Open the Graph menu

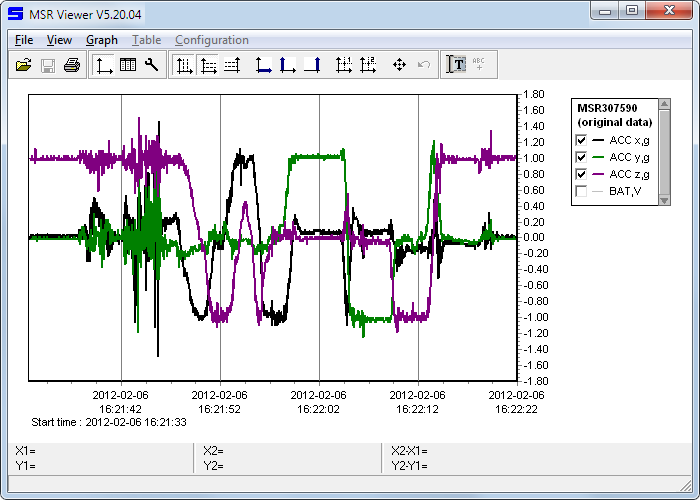[x=101, y=40]
